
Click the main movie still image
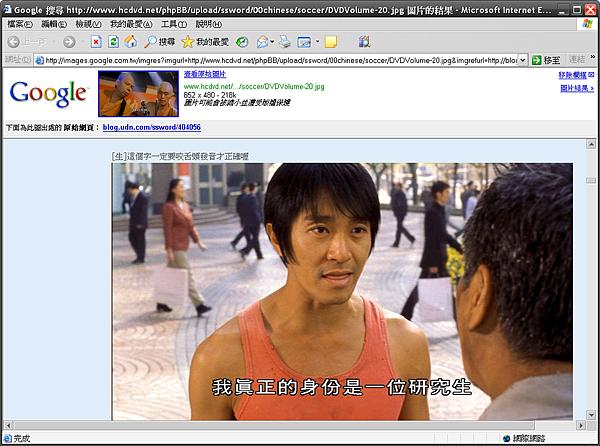point(342,291)
